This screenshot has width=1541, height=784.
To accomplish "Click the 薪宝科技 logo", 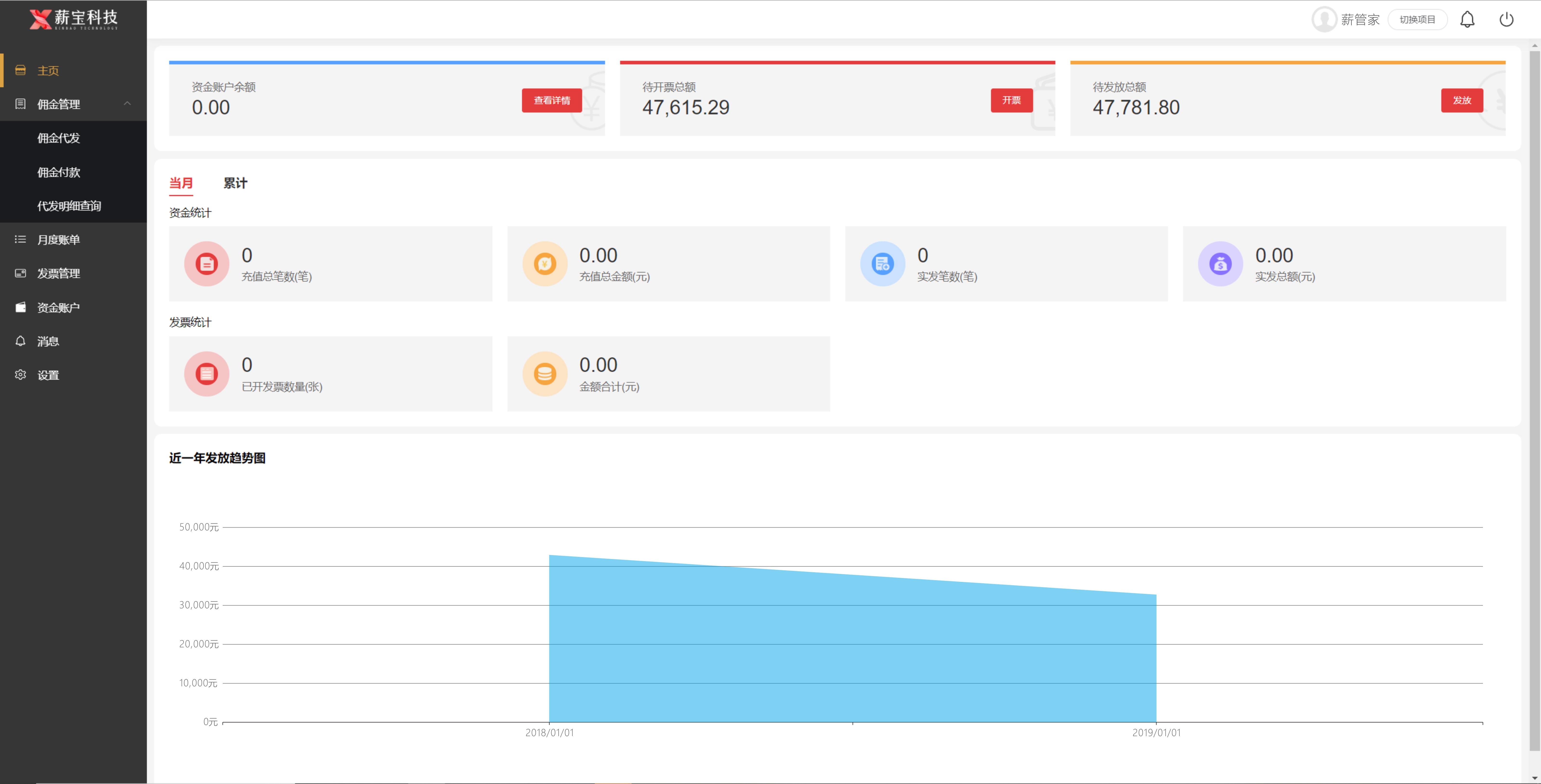I will (x=74, y=19).
